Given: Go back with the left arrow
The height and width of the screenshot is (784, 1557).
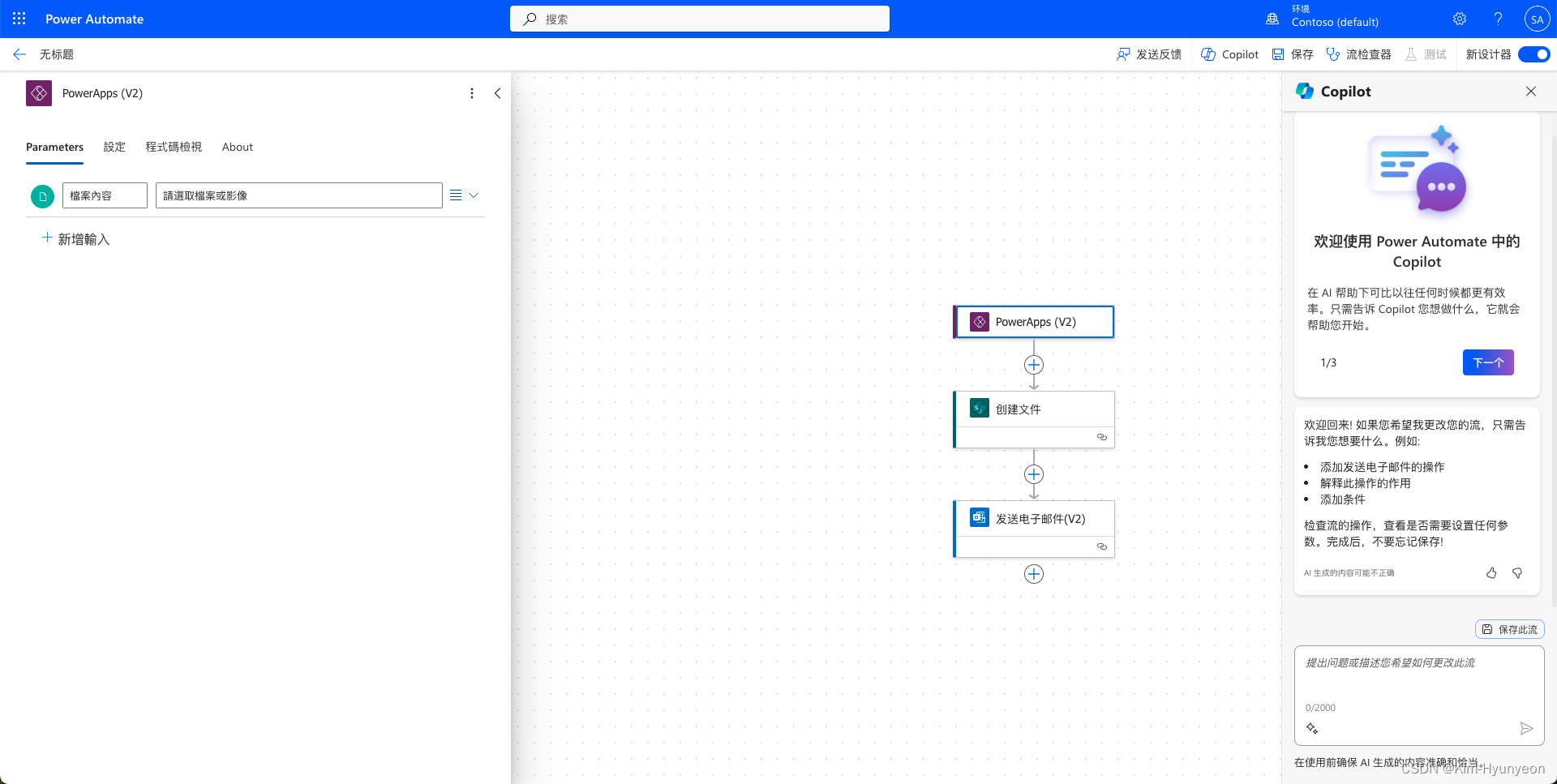Looking at the screenshot, I should [x=20, y=54].
